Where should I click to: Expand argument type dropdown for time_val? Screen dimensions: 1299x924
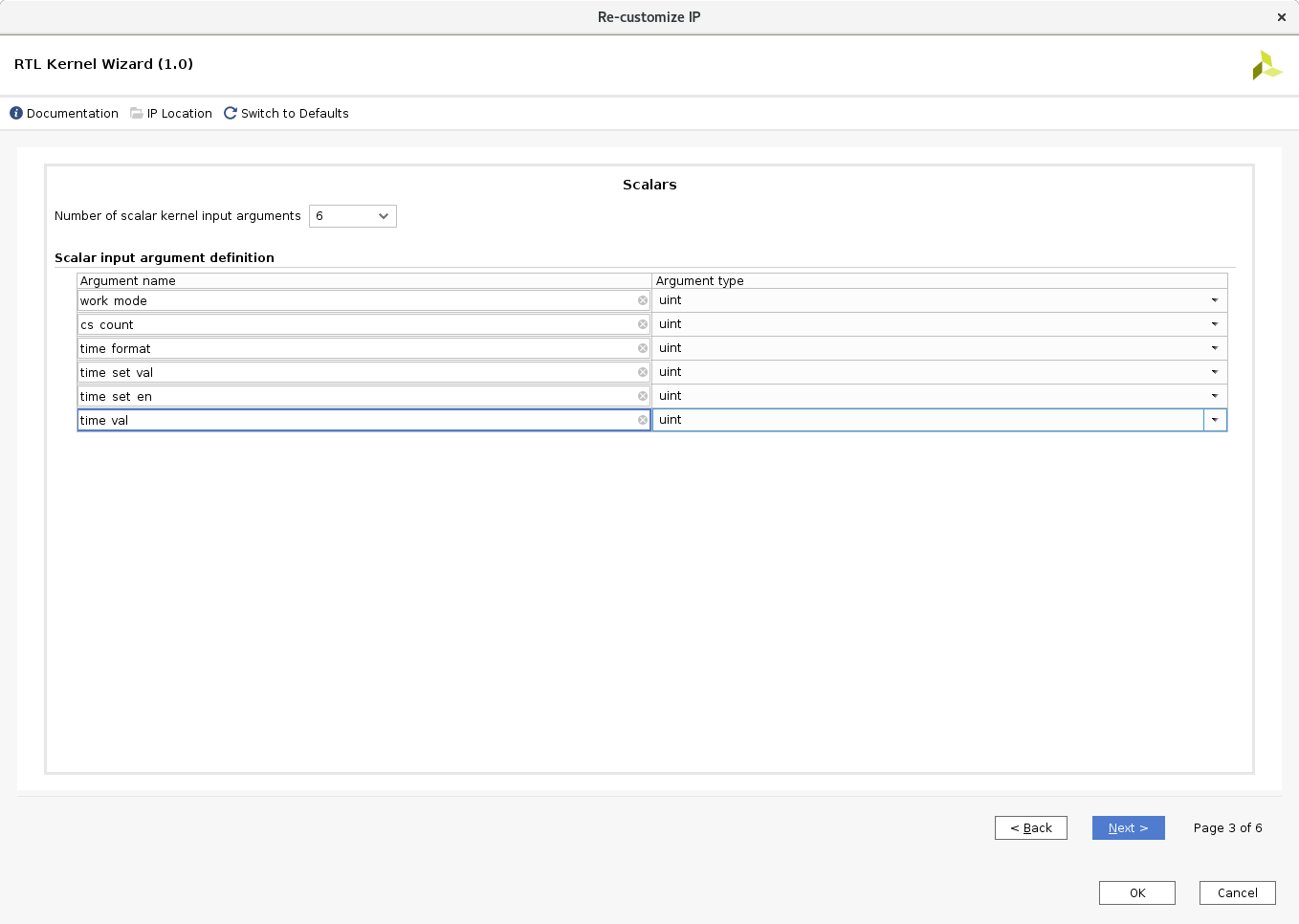coord(1215,420)
